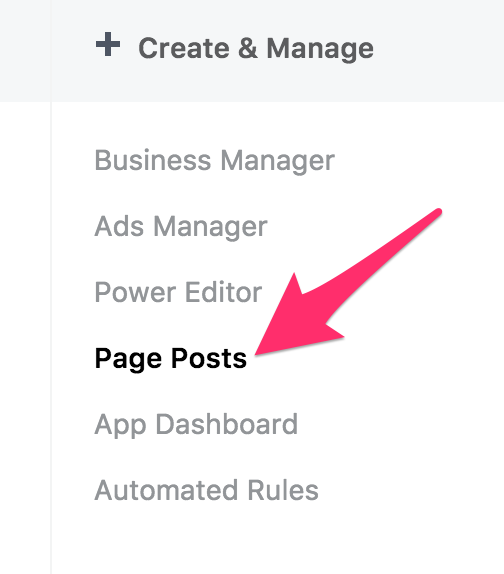Click the Ads Manager menu item
This screenshot has height=574, width=504.
coord(181,227)
